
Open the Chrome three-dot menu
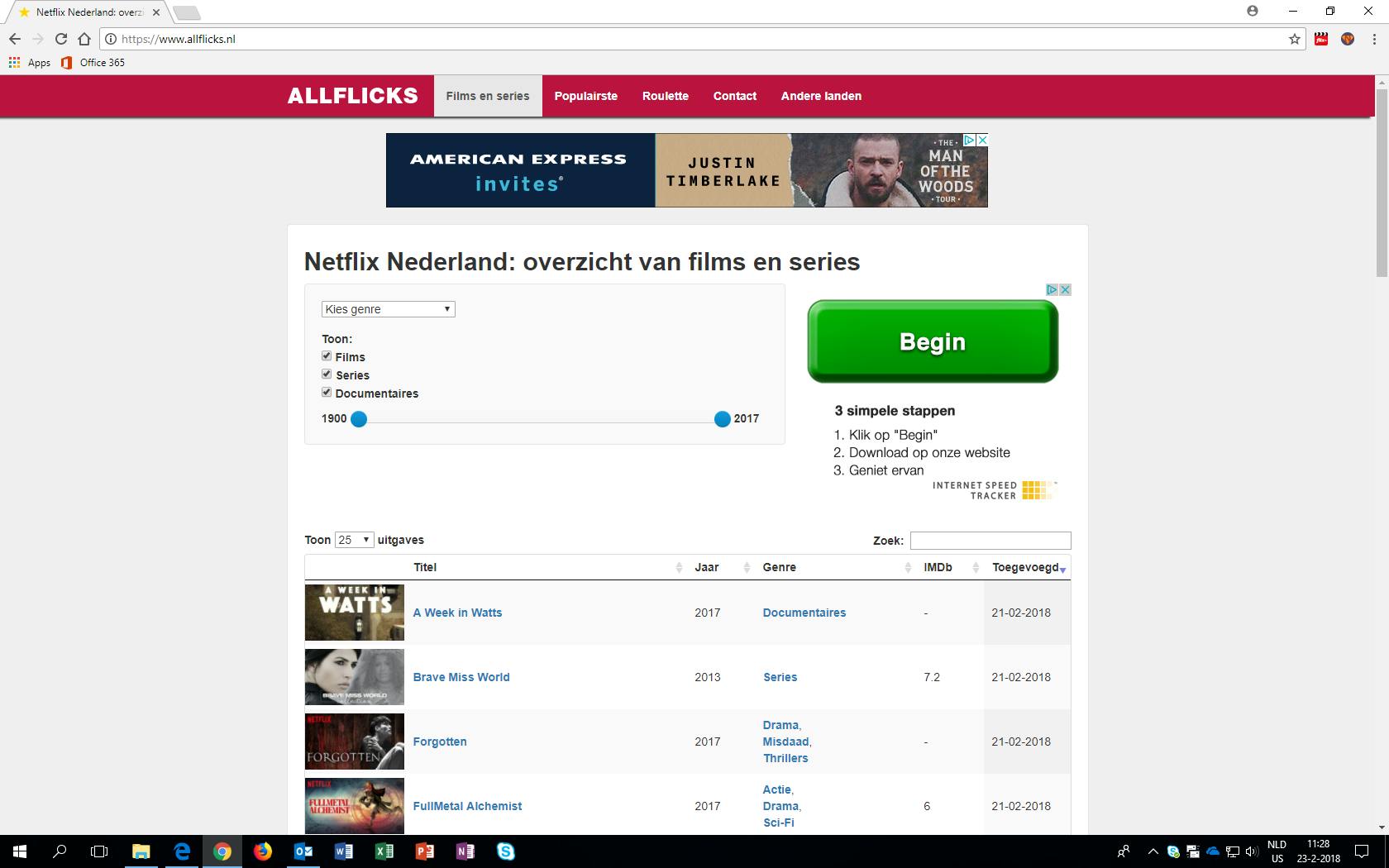point(1373,39)
